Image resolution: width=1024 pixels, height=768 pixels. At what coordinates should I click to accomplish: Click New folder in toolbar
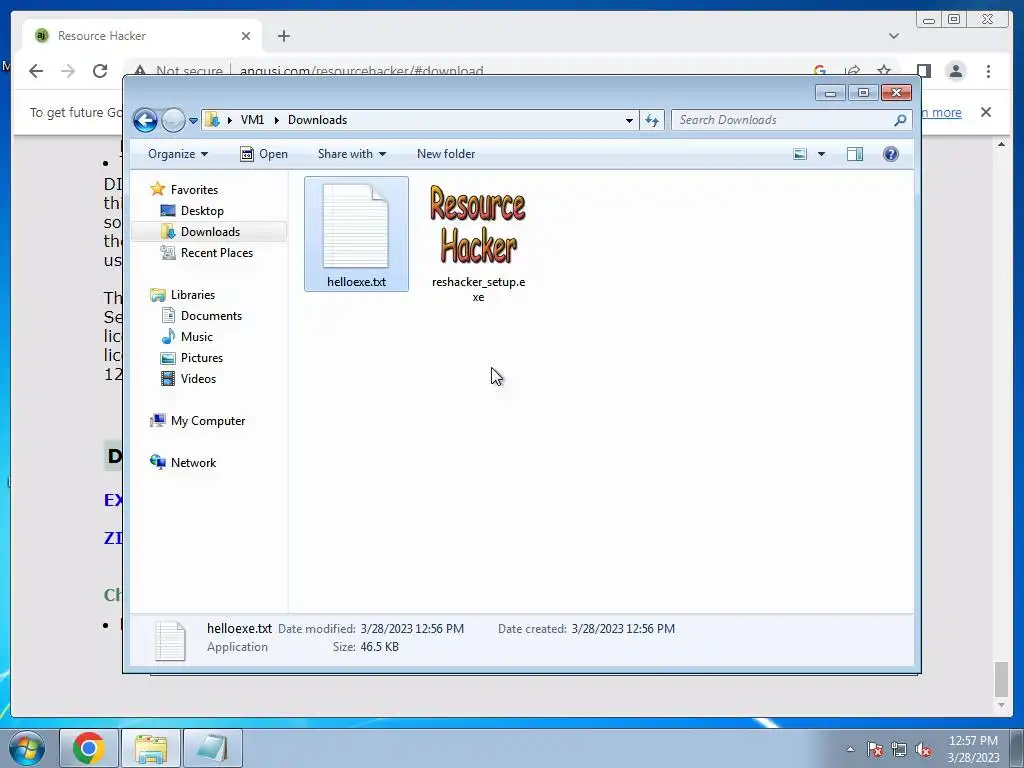pos(446,154)
